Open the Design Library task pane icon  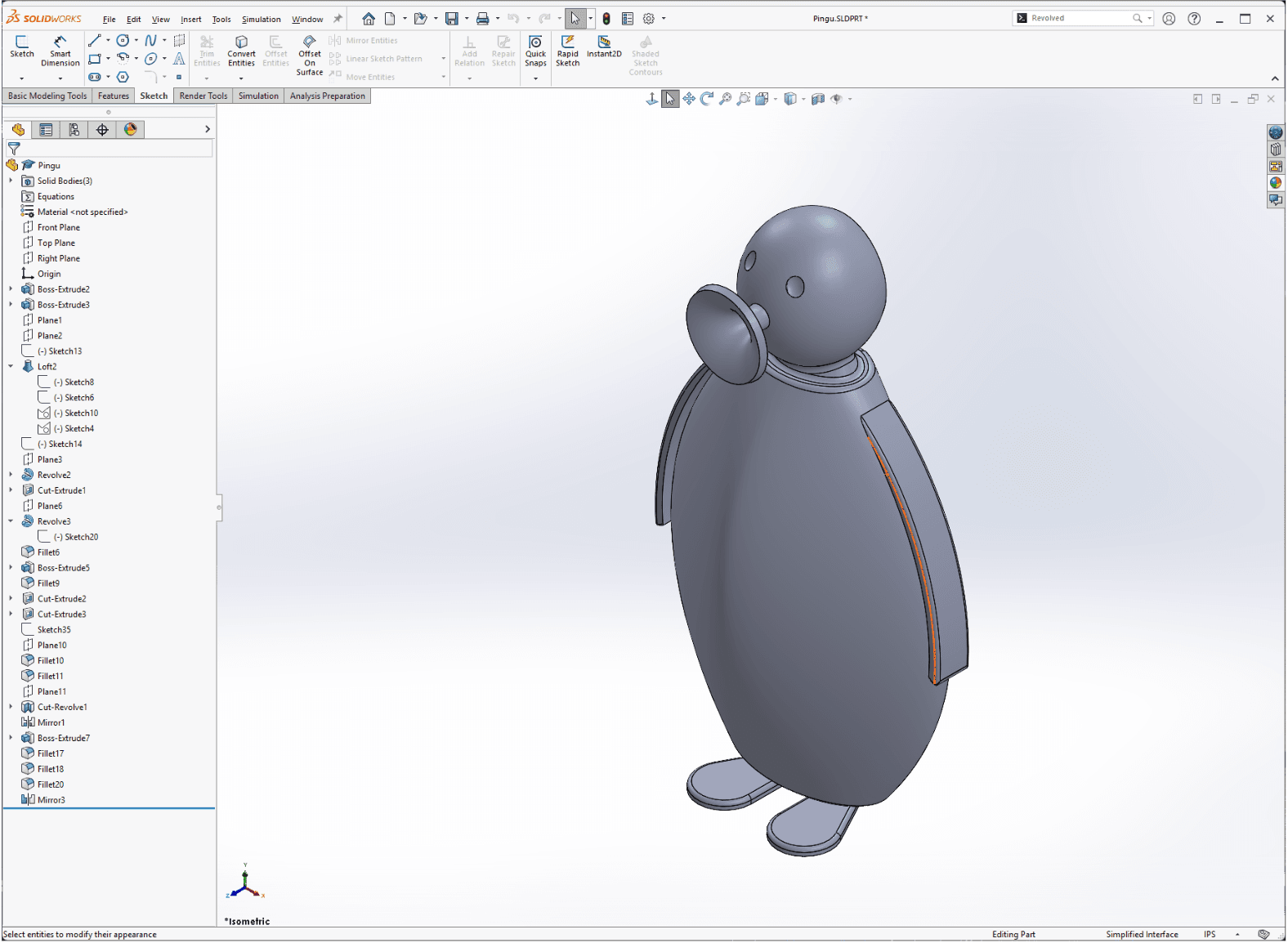pyautogui.click(x=1276, y=150)
